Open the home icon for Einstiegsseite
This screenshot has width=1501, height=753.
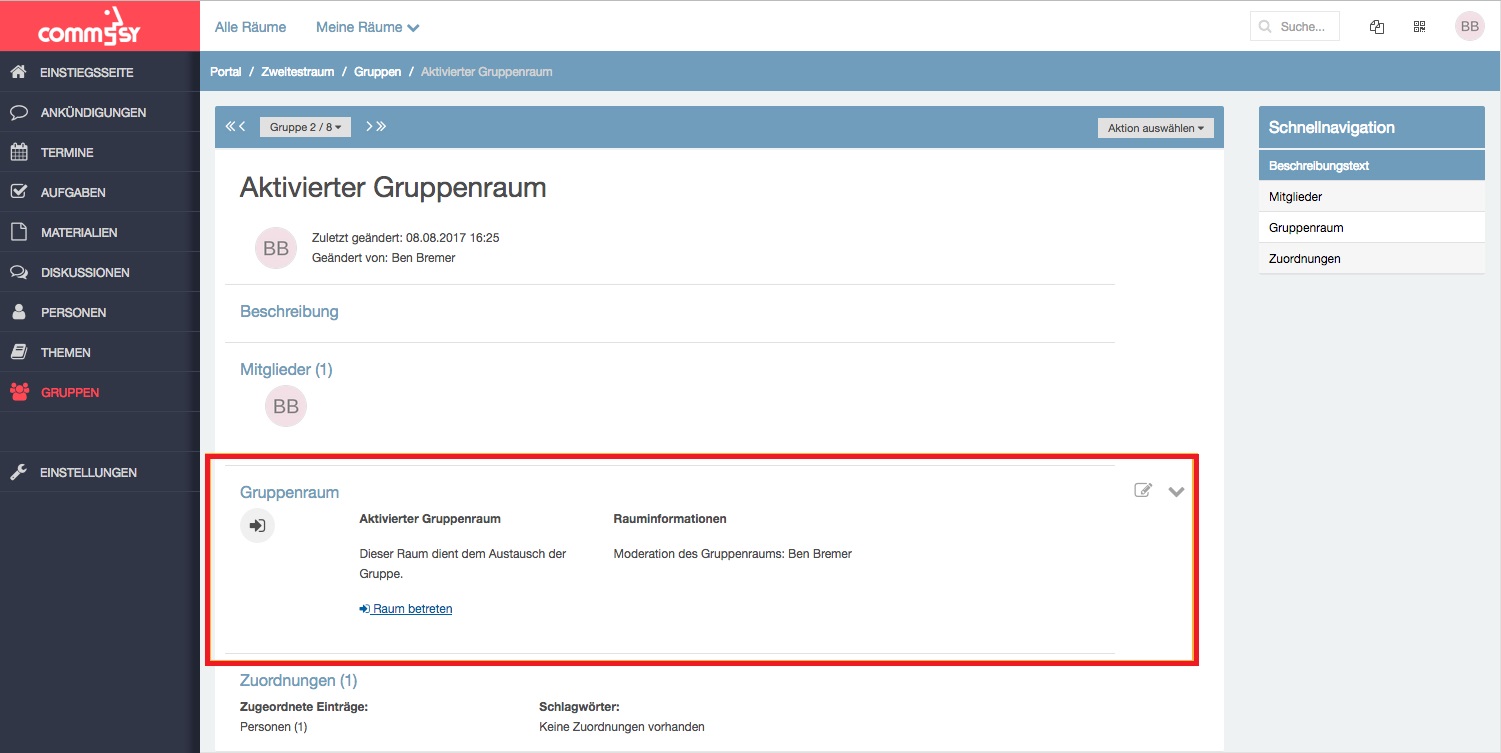point(18,72)
